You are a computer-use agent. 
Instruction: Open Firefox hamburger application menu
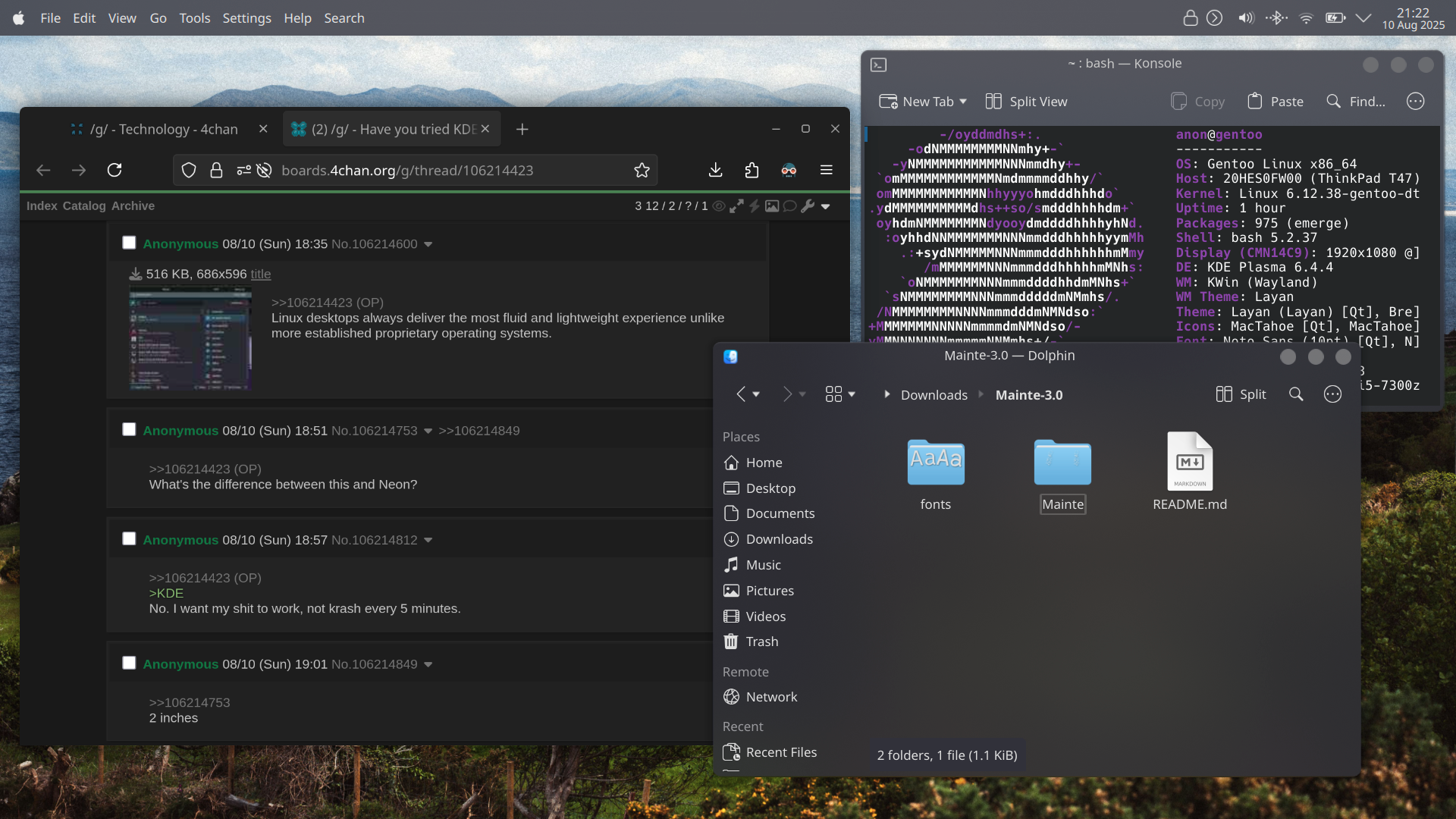coord(827,170)
